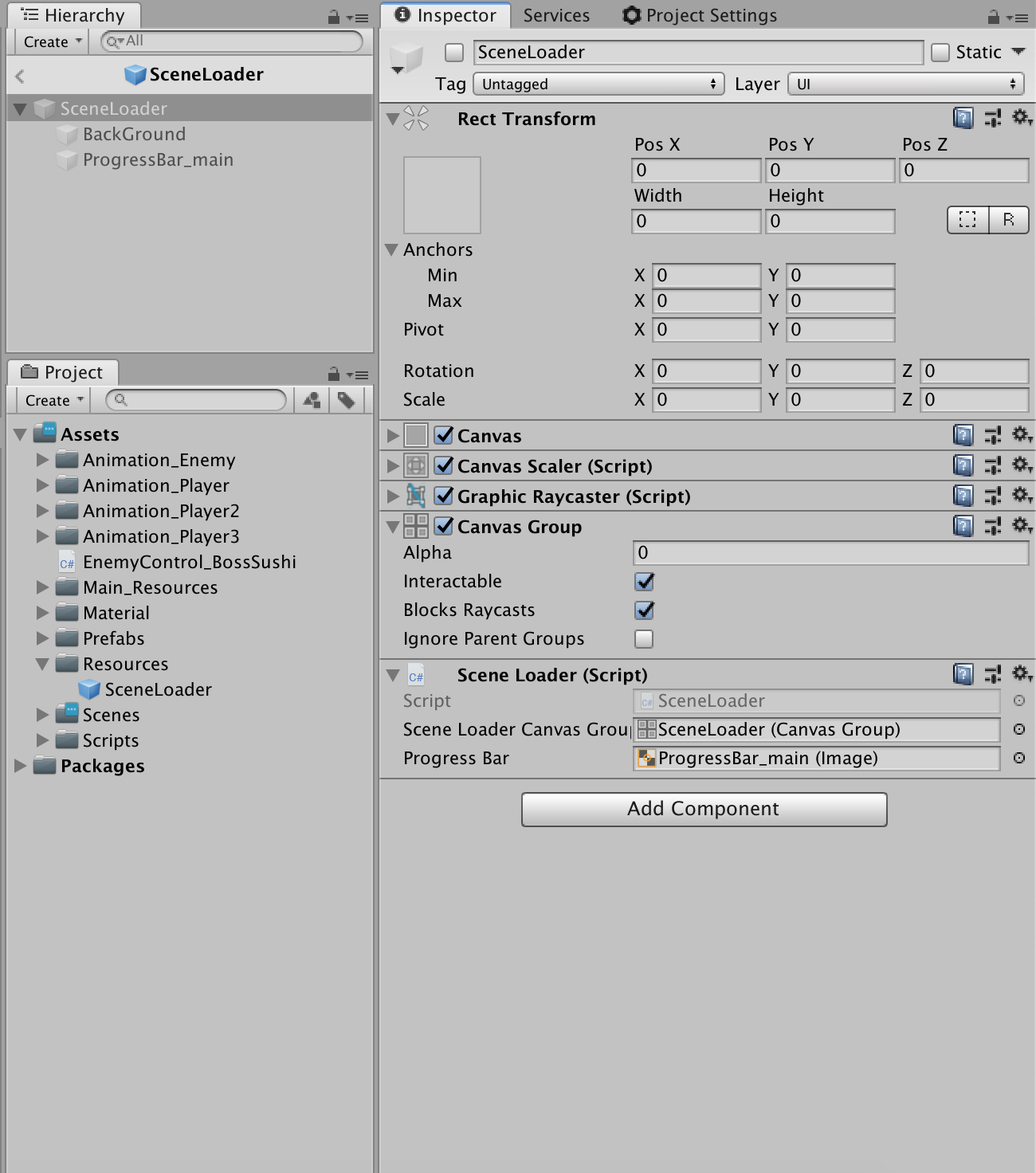Expand the Packages folder
This screenshot has height=1173, width=1036.
point(20,766)
